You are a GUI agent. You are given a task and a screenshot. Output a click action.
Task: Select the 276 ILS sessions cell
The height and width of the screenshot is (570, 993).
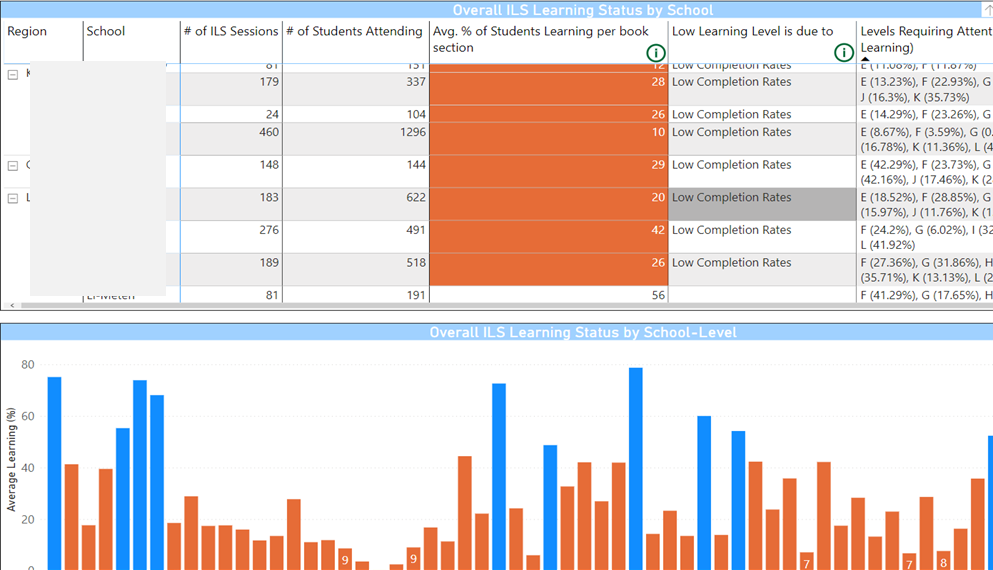[x=231, y=238]
